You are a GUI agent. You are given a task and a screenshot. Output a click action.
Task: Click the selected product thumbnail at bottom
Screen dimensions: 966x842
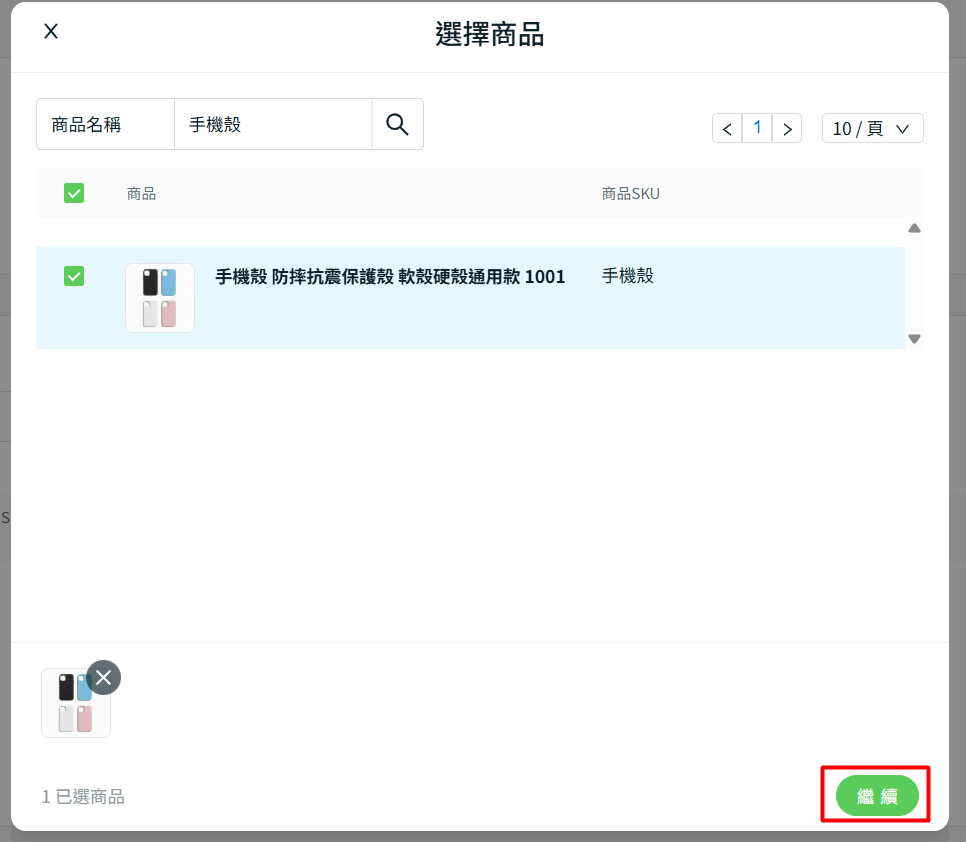point(75,704)
